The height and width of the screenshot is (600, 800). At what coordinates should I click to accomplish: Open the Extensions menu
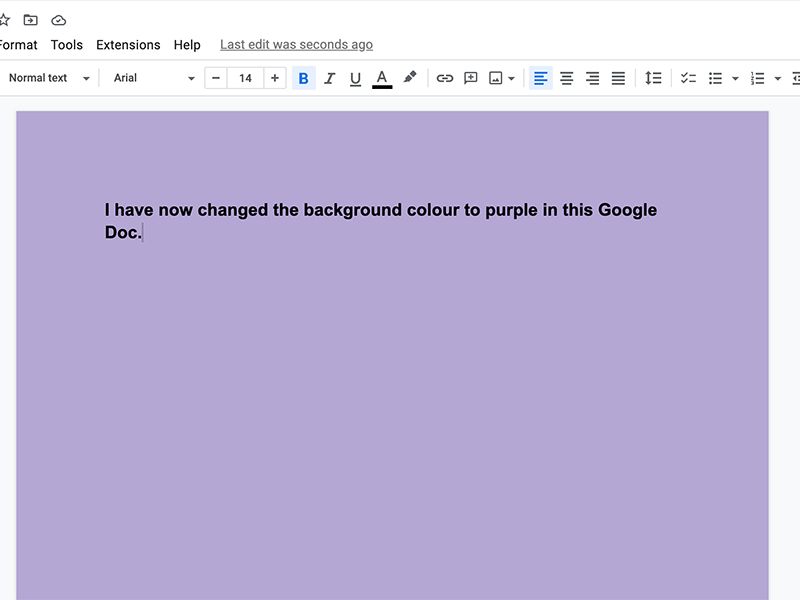point(128,45)
